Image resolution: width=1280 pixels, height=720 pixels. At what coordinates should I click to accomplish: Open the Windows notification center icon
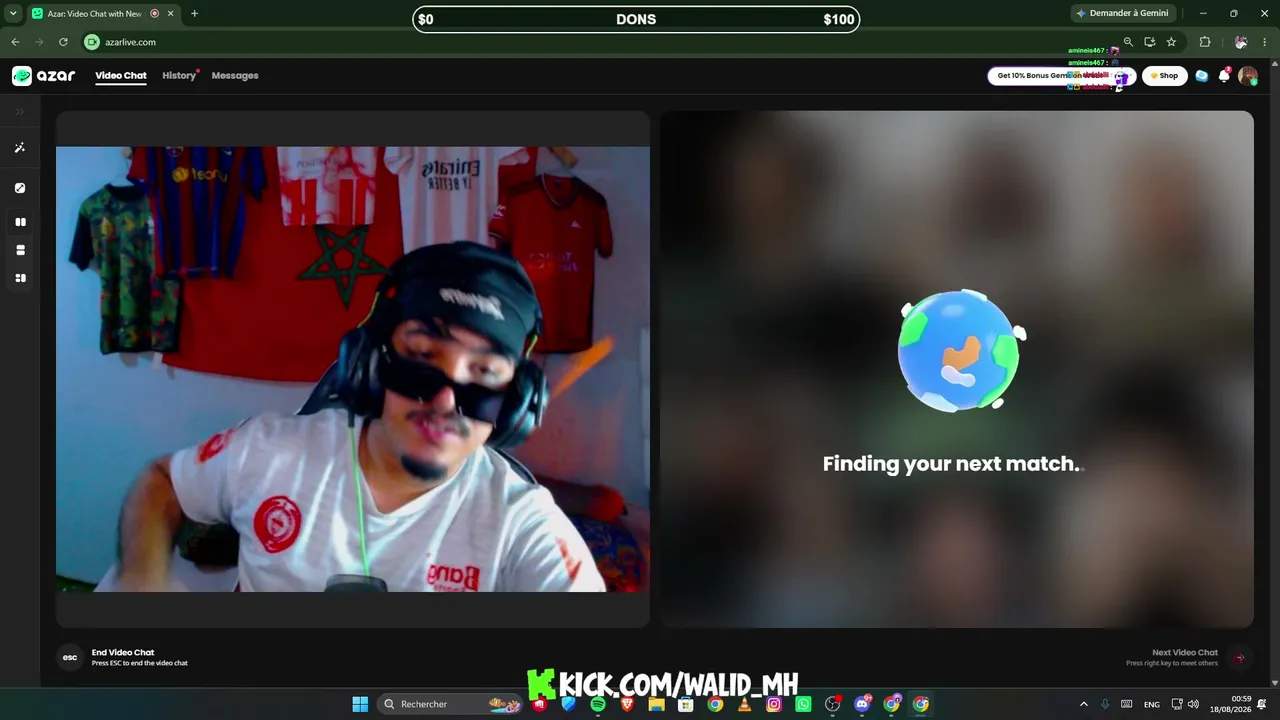tap(1262, 704)
